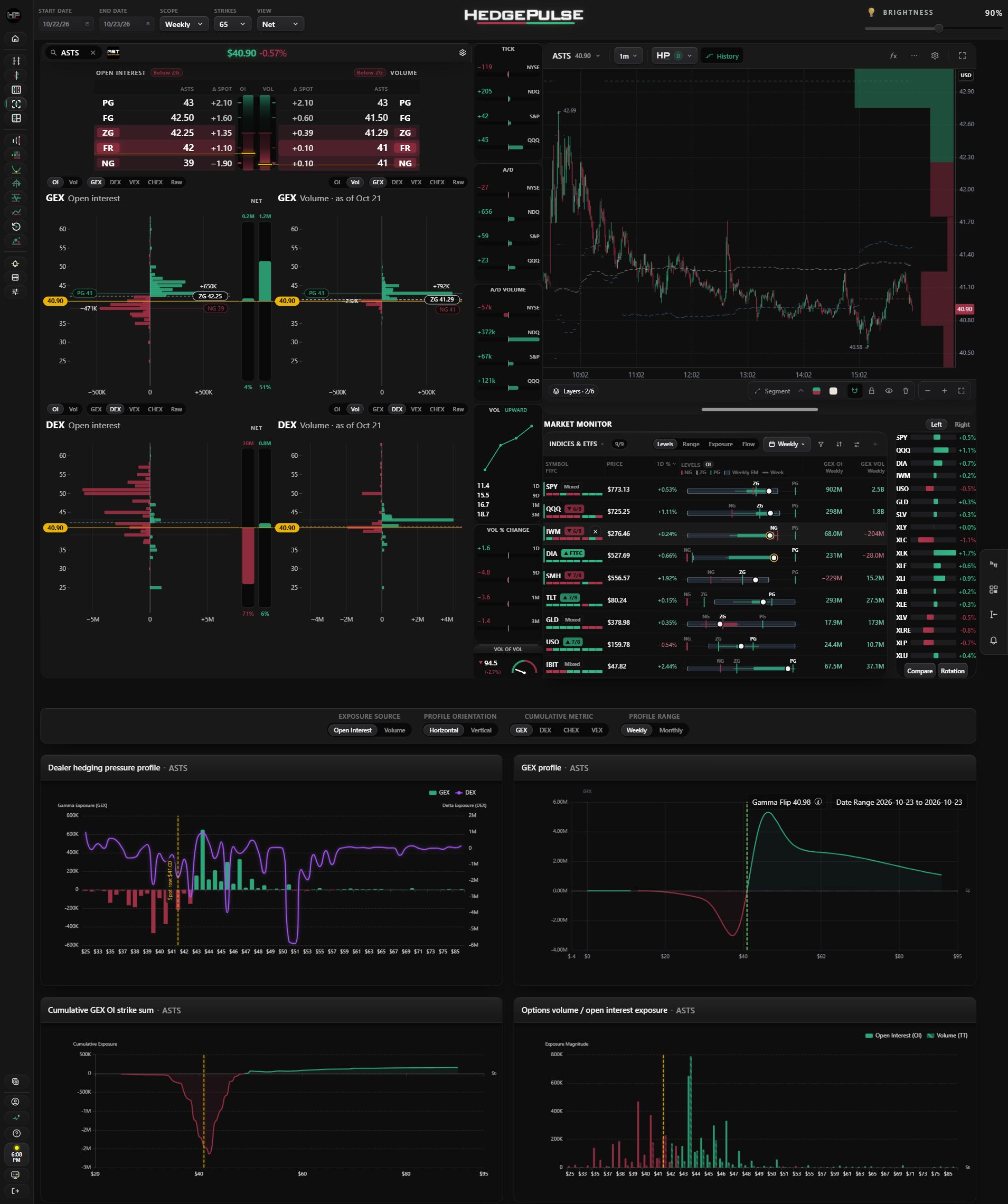Viewport: 1008px width, 1204px height.
Task: Open the 1m timeframe dropdown on chart
Action: (628, 55)
